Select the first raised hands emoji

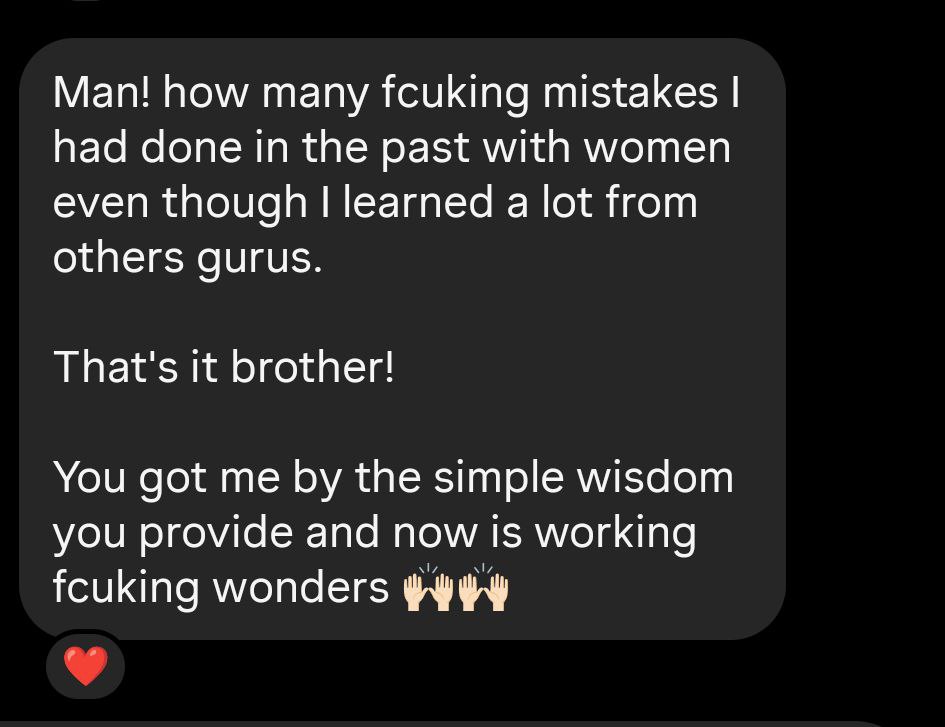[428, 588]
